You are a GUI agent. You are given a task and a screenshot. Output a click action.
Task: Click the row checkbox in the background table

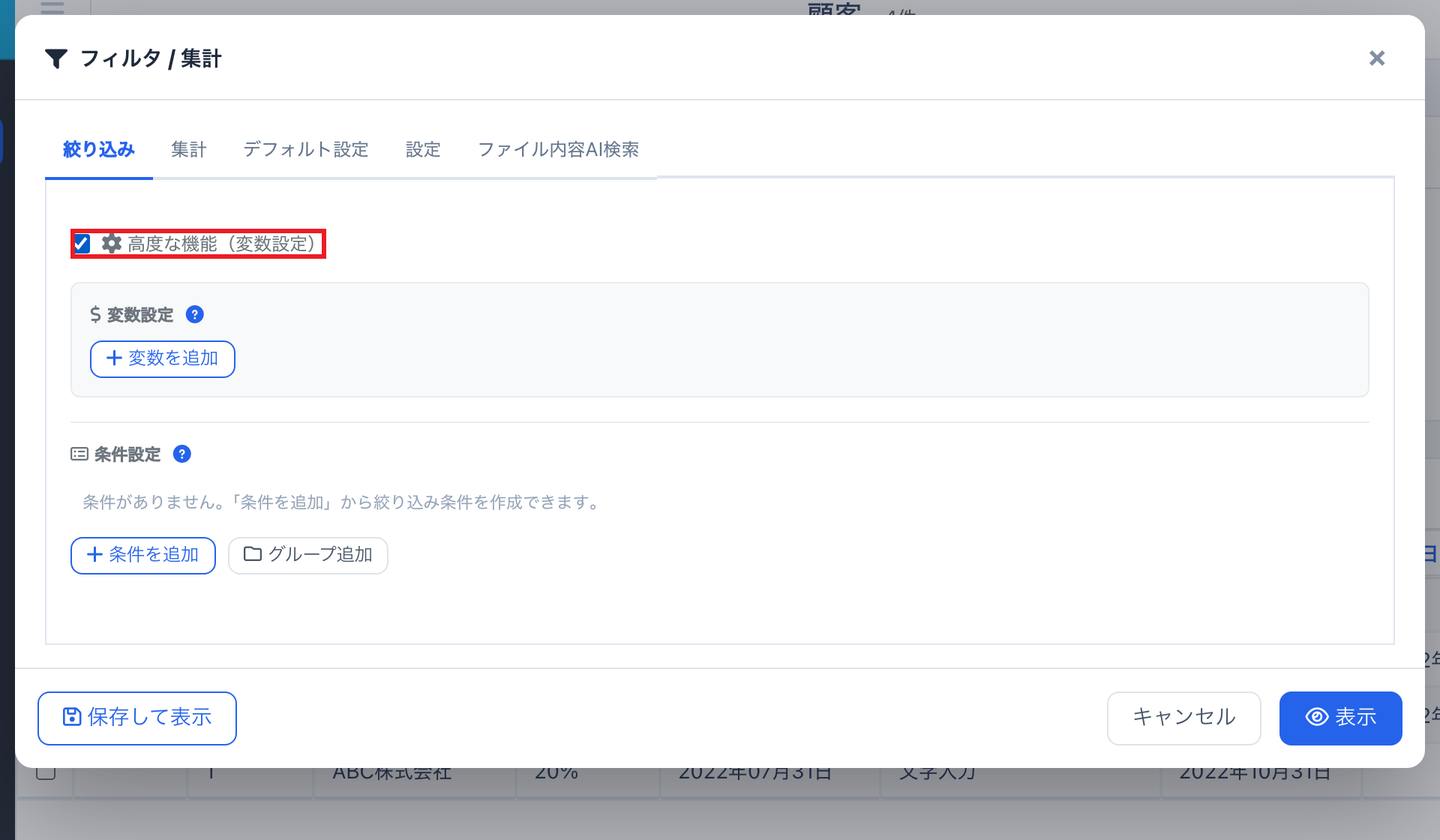(45, 773)
